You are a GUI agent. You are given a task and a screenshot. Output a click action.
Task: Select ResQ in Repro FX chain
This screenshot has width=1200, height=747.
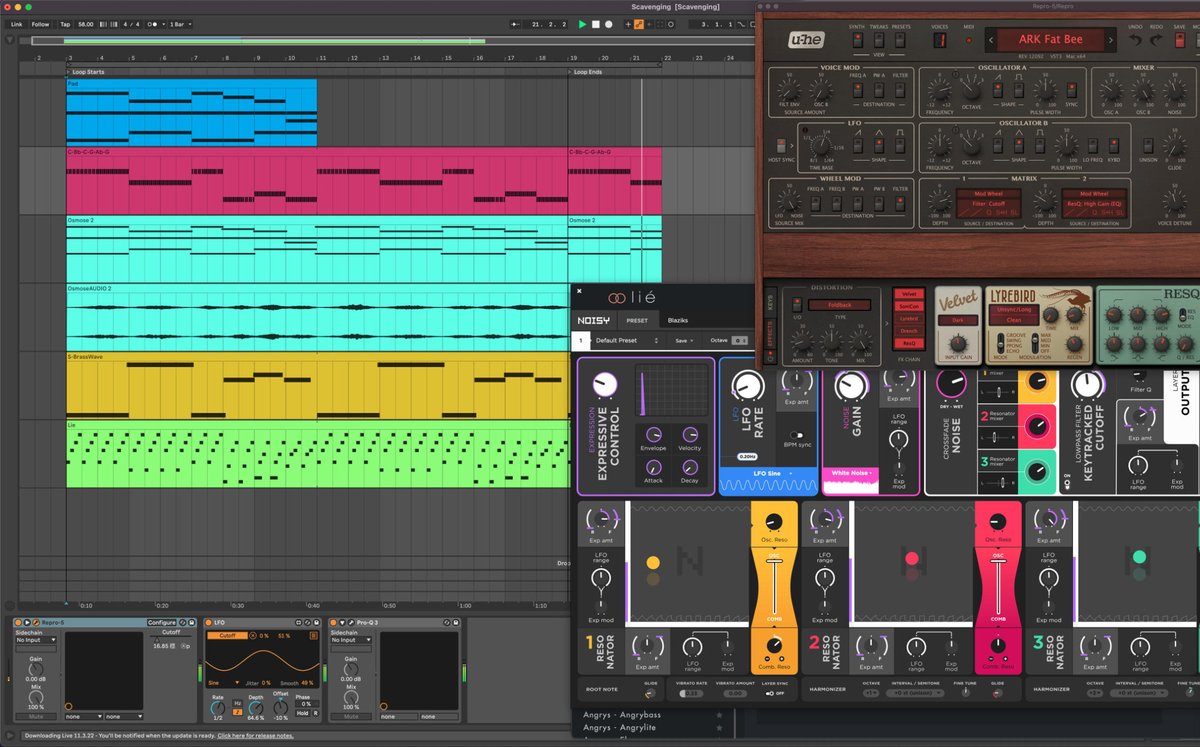click(909, 343)
